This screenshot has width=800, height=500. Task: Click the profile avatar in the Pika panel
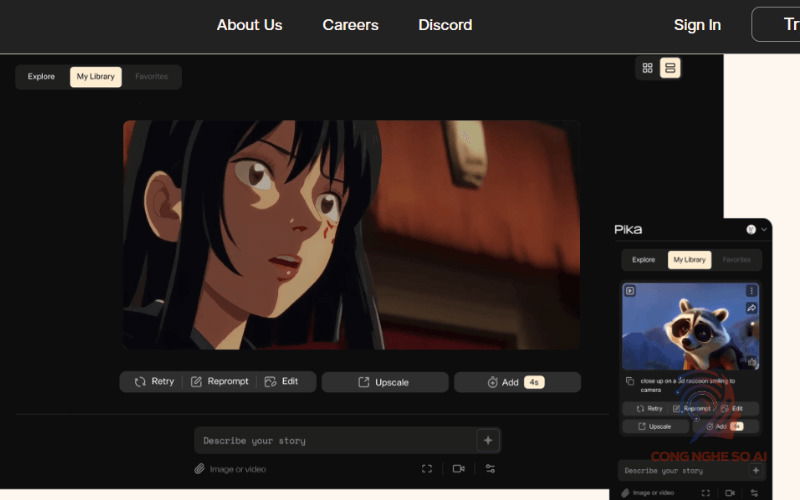click(751, 230)
